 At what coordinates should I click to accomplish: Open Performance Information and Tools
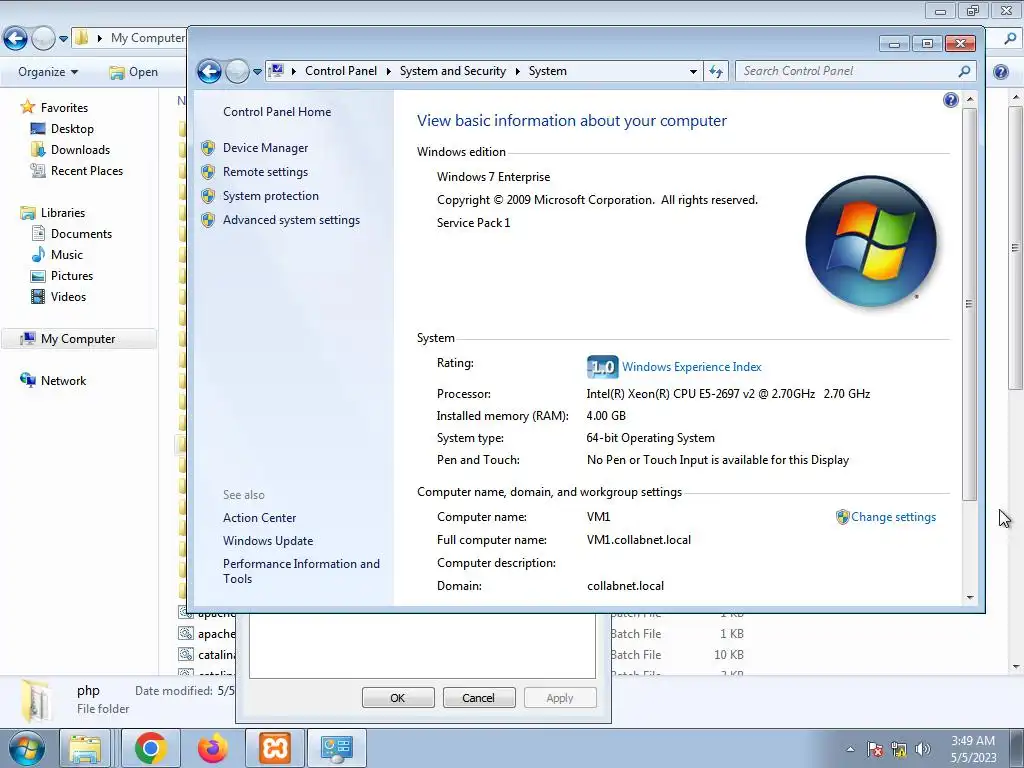(x=301, y=571)
